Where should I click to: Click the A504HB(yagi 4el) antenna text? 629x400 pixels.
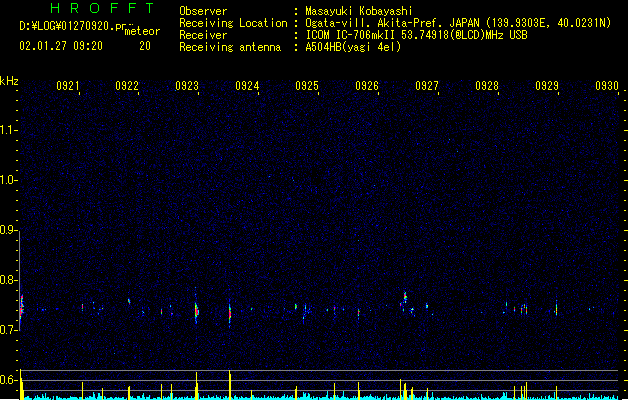pos(353,47)
